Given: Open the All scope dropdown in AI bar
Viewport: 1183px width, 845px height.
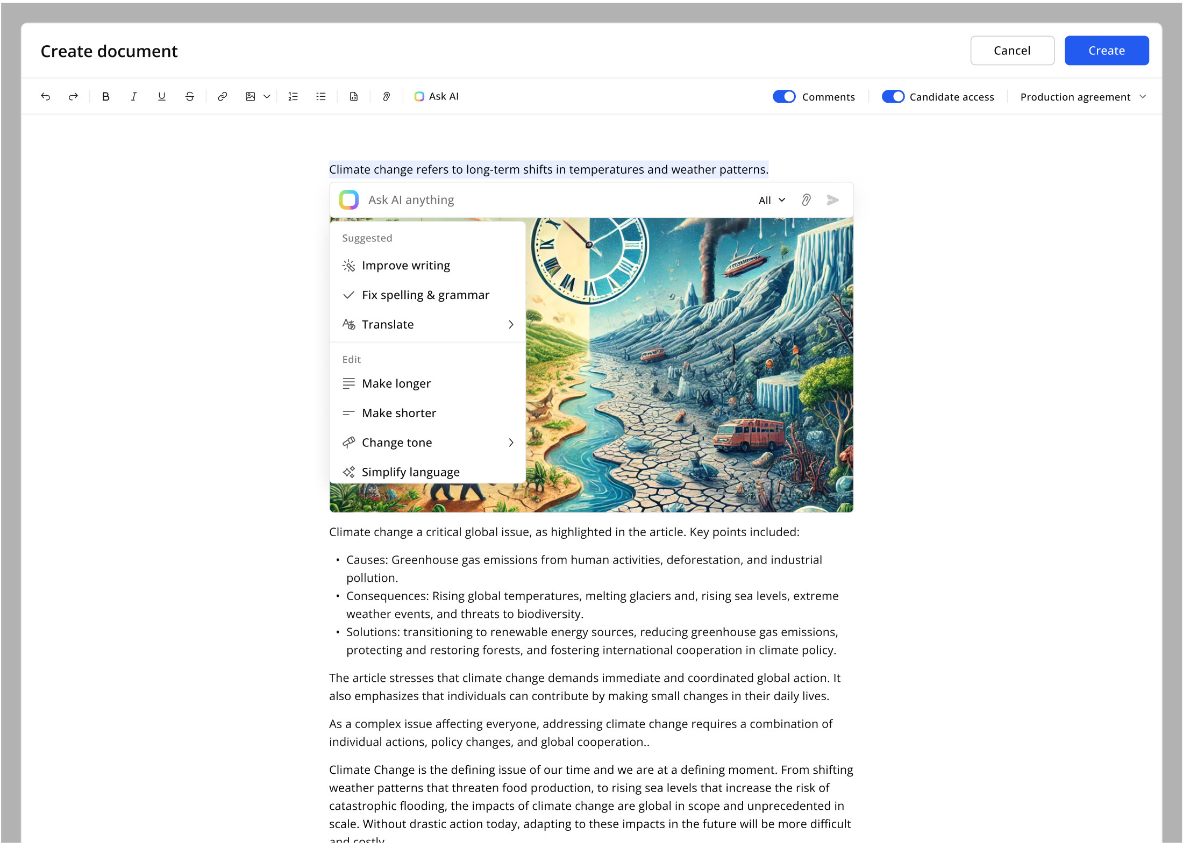Looking at the screenshot, I should pyautogui.click(x=771, y=200).
